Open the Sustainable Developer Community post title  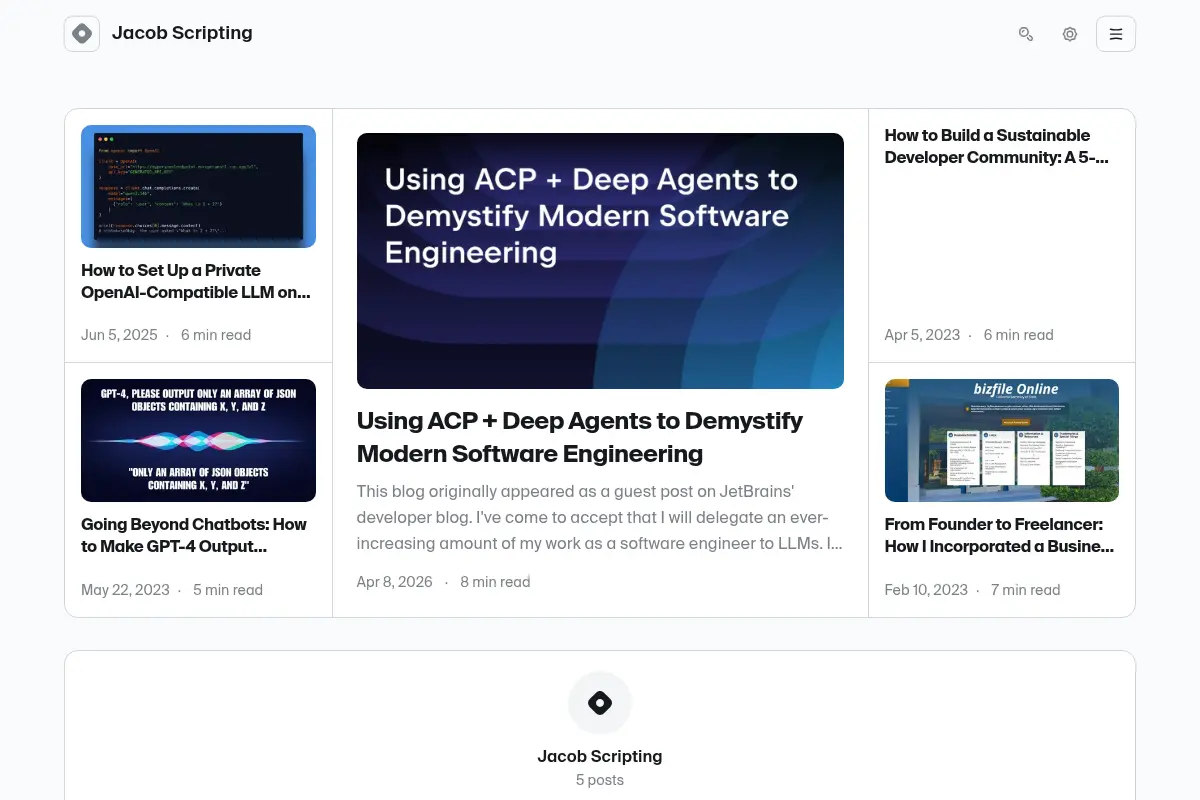pos(997,146)
